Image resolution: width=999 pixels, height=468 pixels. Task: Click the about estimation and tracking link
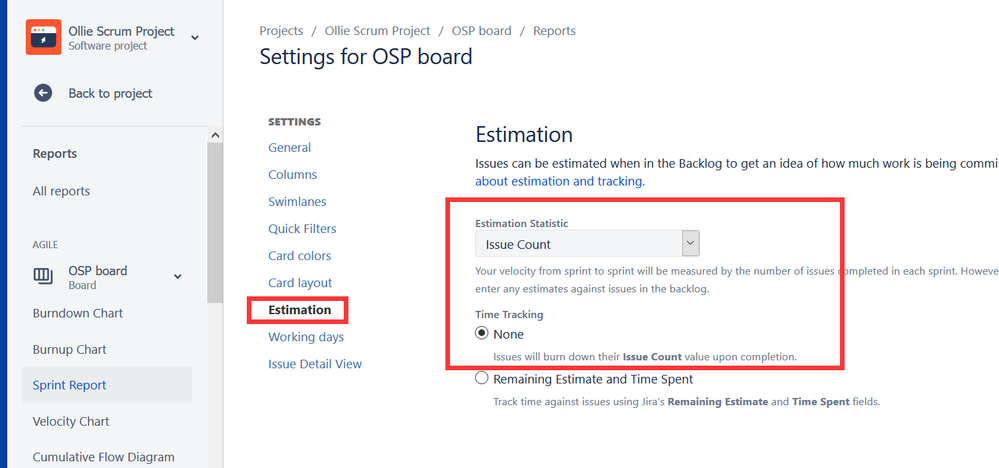coord(559,181)
